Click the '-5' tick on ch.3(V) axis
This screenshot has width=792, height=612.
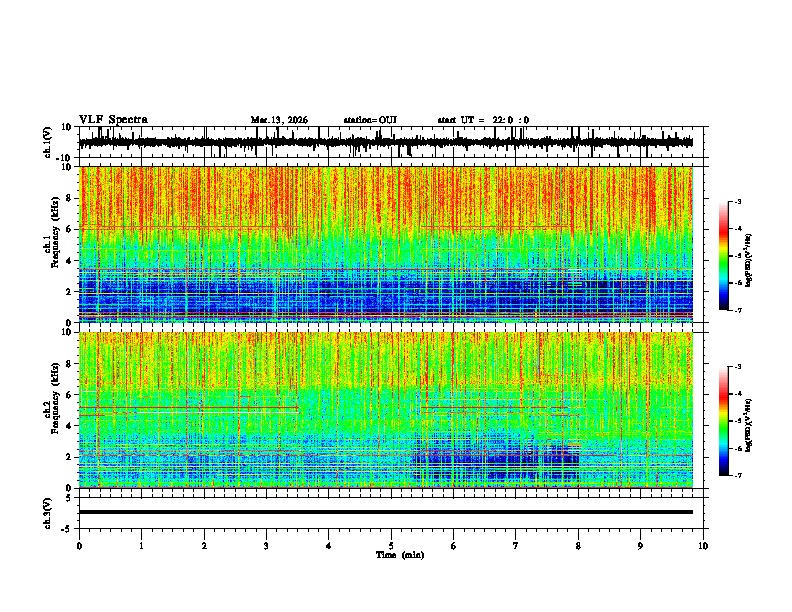(x=67, y=529)
